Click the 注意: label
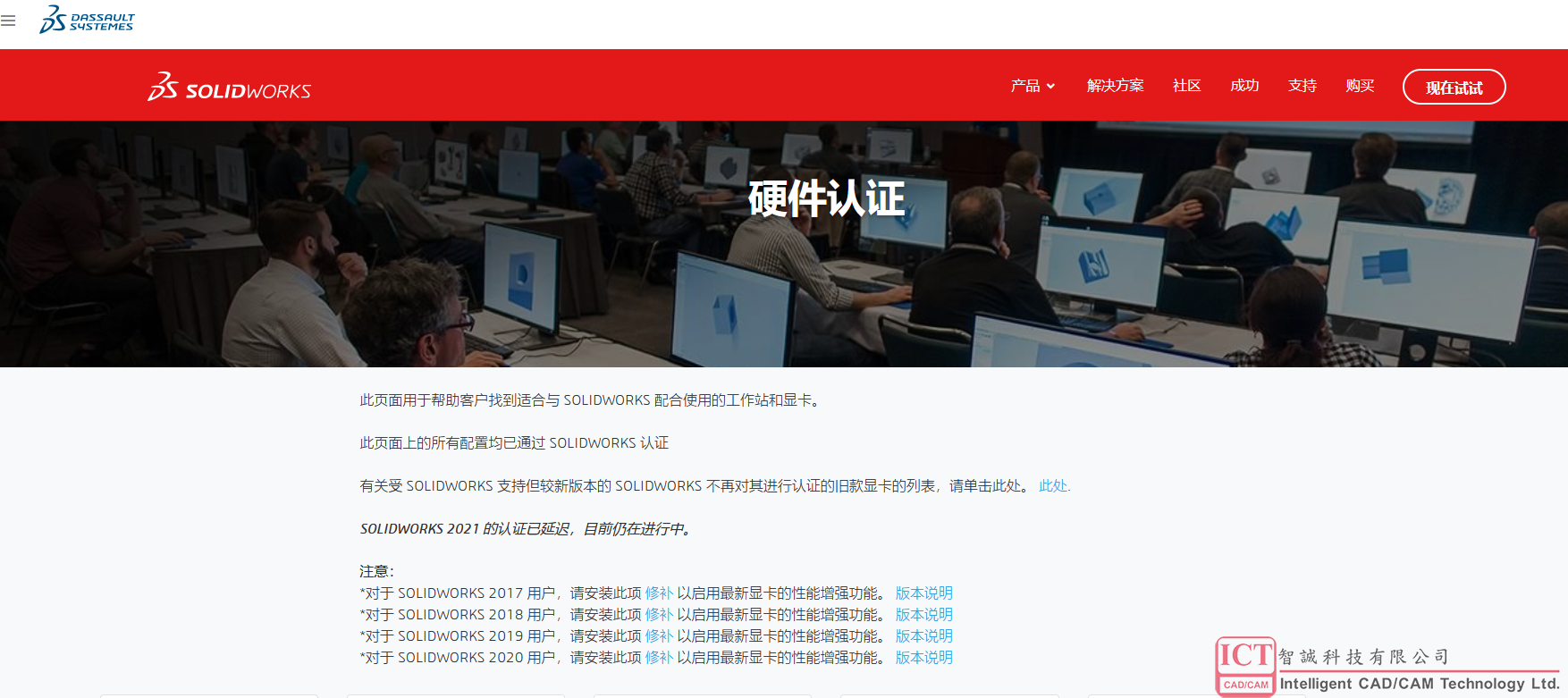Screen dimensions: 1568x698 [x=376, y=571]
